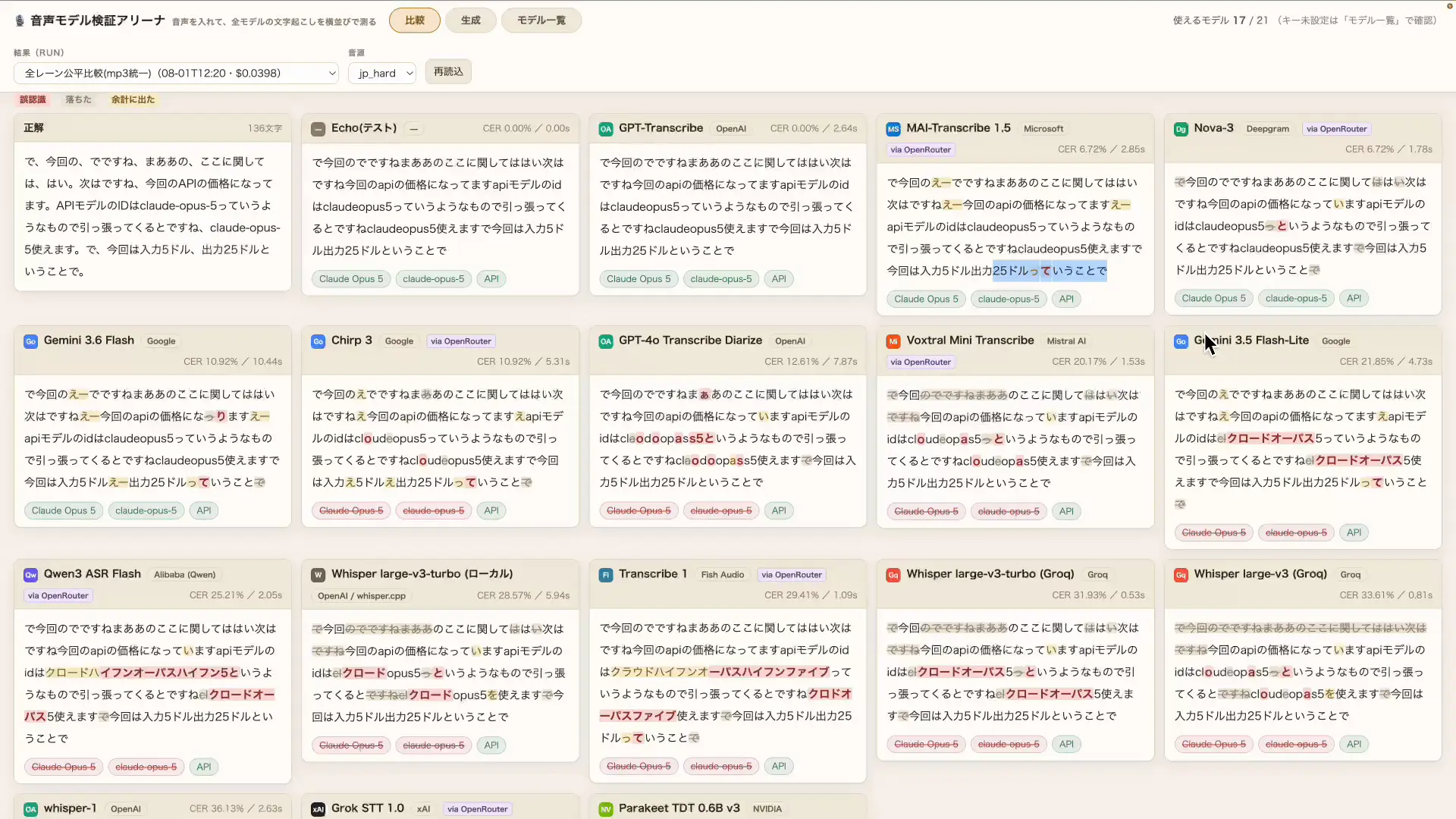Click struck claude-opus-5 tag in GPT-4o Diarize card
1456x819 pixels.
[x=721, y=510]
